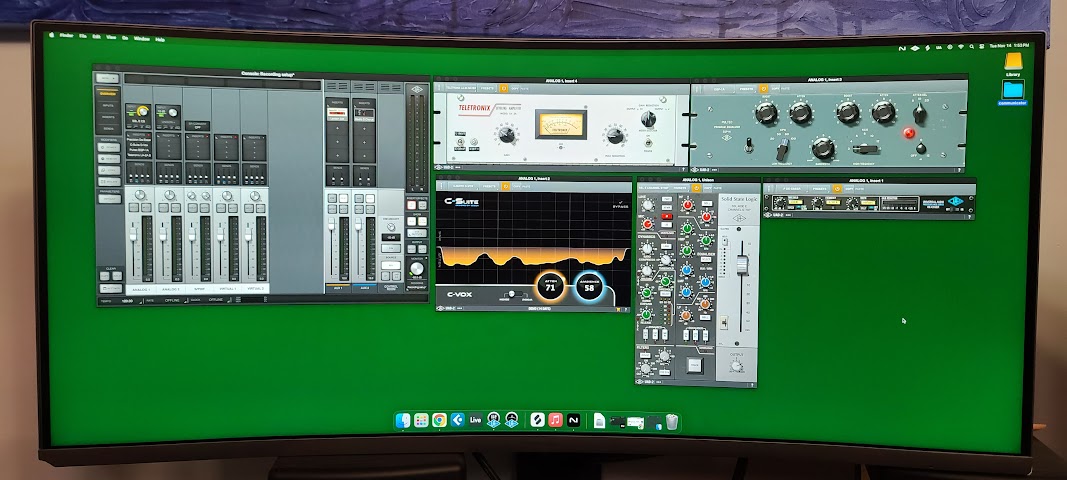1067x480 pixels.
Task: Toggle power button in SSL channel strip toolbar
Action: tap(696, 188)
